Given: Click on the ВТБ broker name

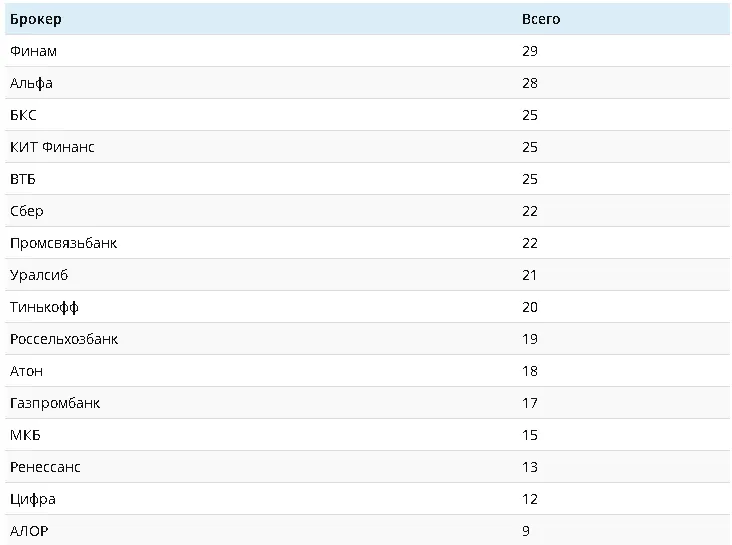Looking at the screenshot, I should click(22, 179).
